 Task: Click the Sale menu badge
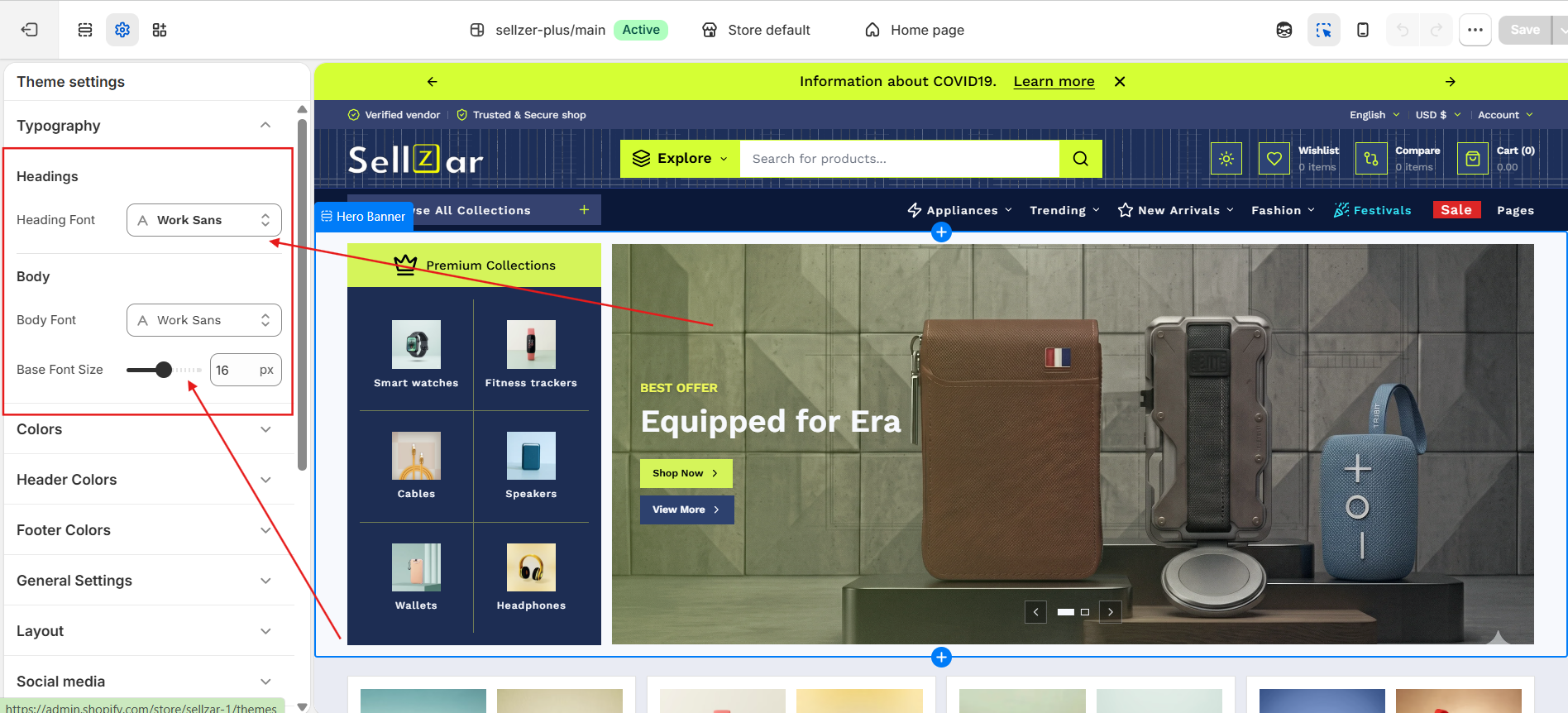(x=1456, y=210)
